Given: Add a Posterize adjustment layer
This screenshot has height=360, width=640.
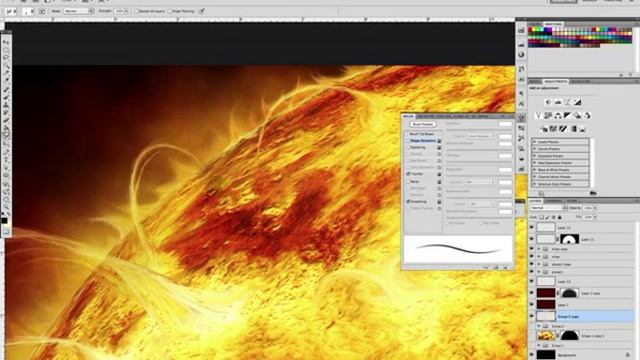Looking at the screenshot, I should 553,129.
